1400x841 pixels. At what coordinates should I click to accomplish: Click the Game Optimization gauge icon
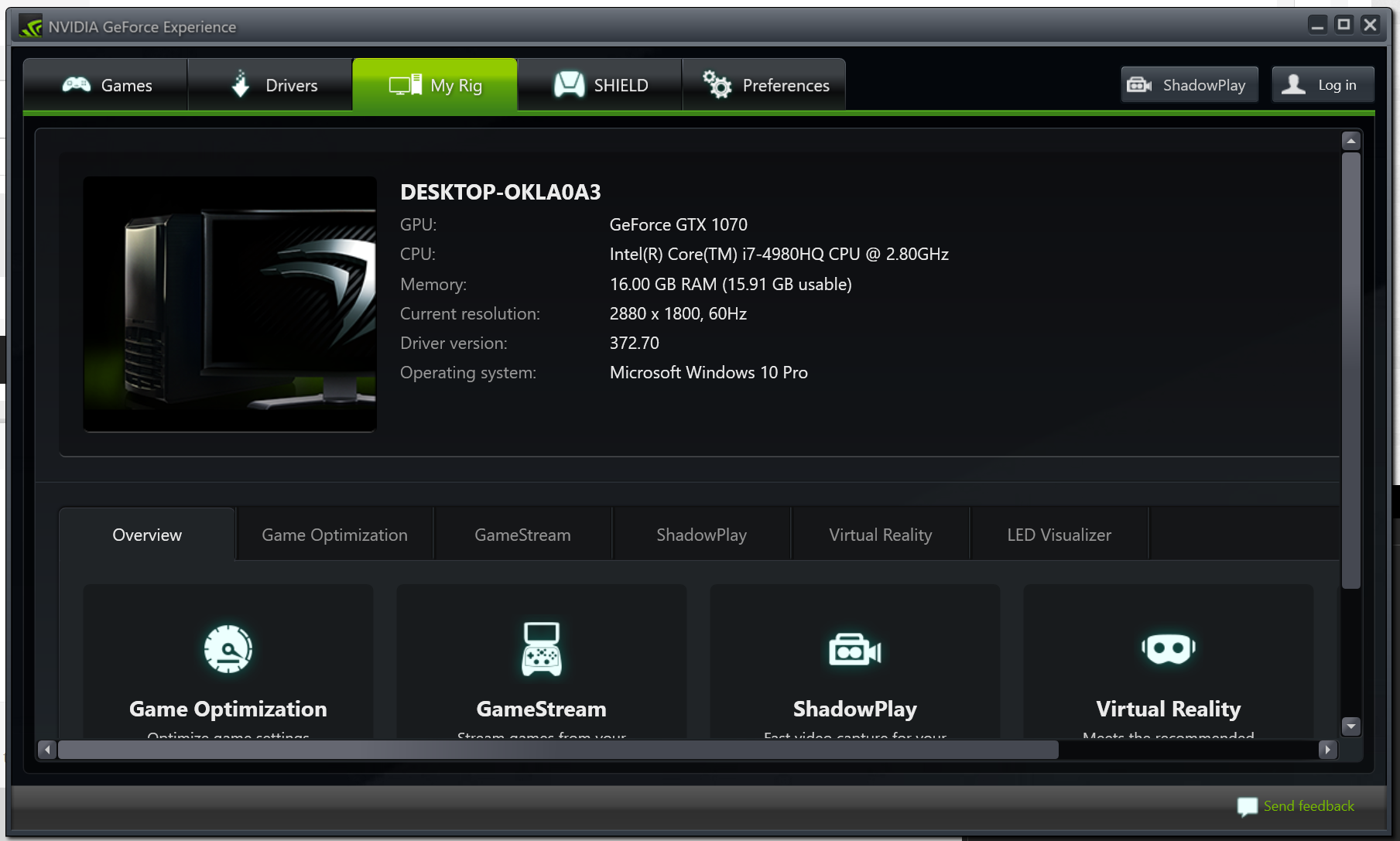[228, 649]
